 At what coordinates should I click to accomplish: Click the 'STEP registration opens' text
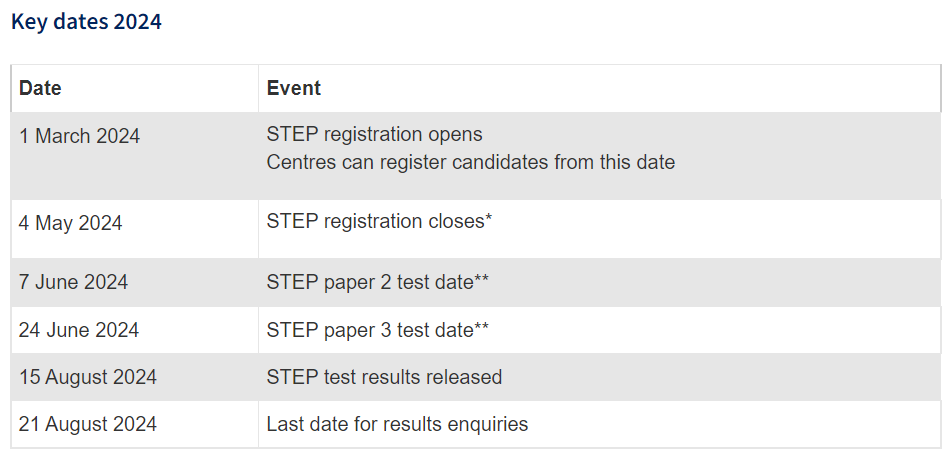pyautogui.click(x=374, y=134)
